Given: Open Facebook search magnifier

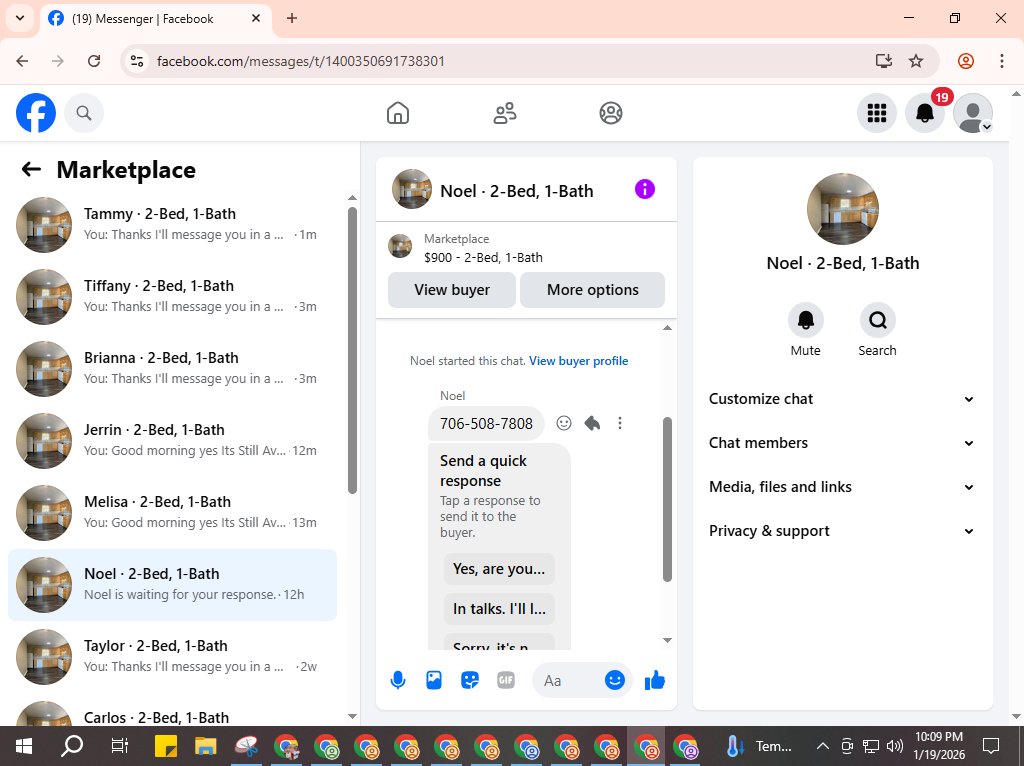Looking at the screenshot, I should pos(84,113).
